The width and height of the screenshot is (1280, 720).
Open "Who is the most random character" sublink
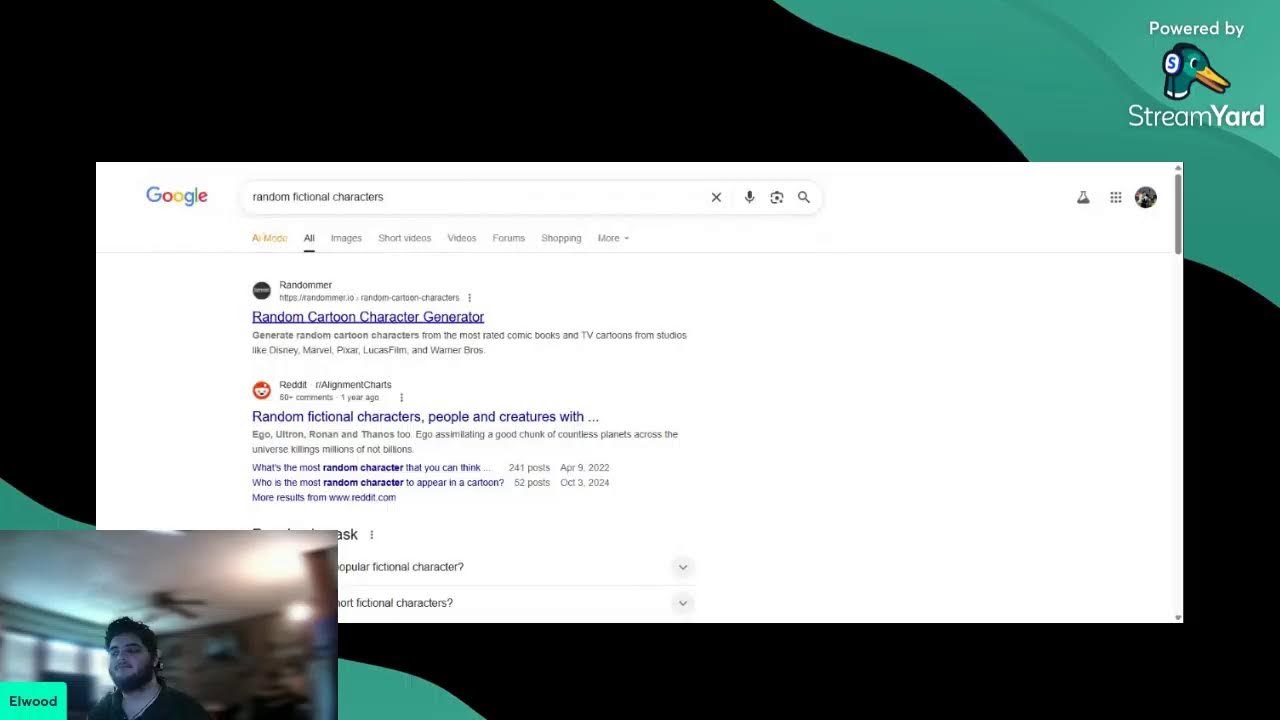coord(378,483)
